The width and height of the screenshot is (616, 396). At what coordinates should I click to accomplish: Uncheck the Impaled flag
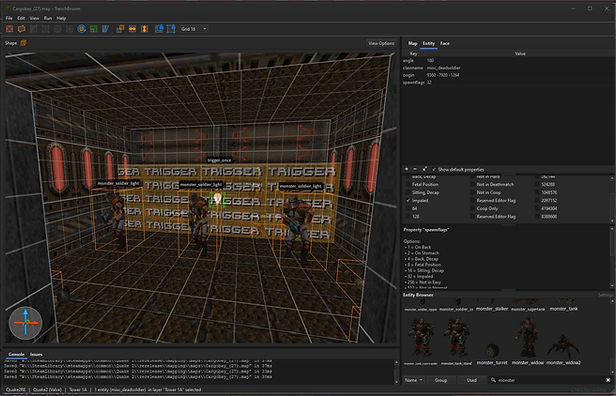(408, 200)
